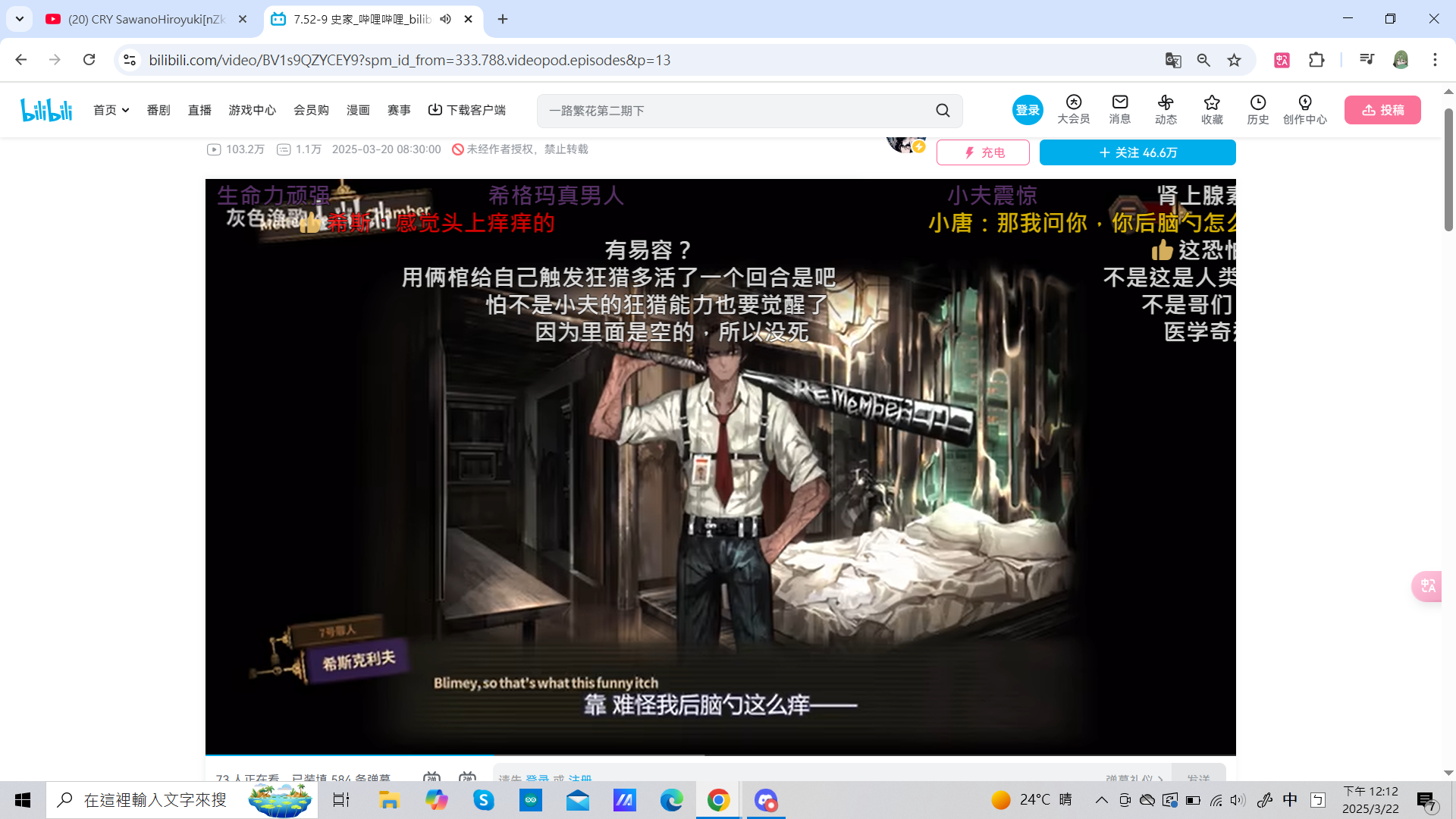Screen dimensions: 1456x819
Task: Open the Chrome tab search dropdown arrow
Action: (x=20, y=19)
